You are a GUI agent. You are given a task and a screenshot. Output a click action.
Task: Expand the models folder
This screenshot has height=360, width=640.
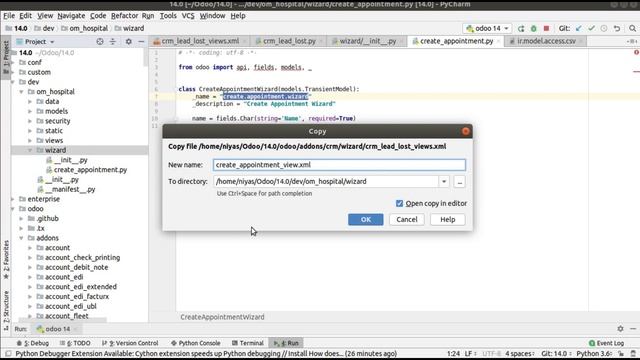click(30, 111)
